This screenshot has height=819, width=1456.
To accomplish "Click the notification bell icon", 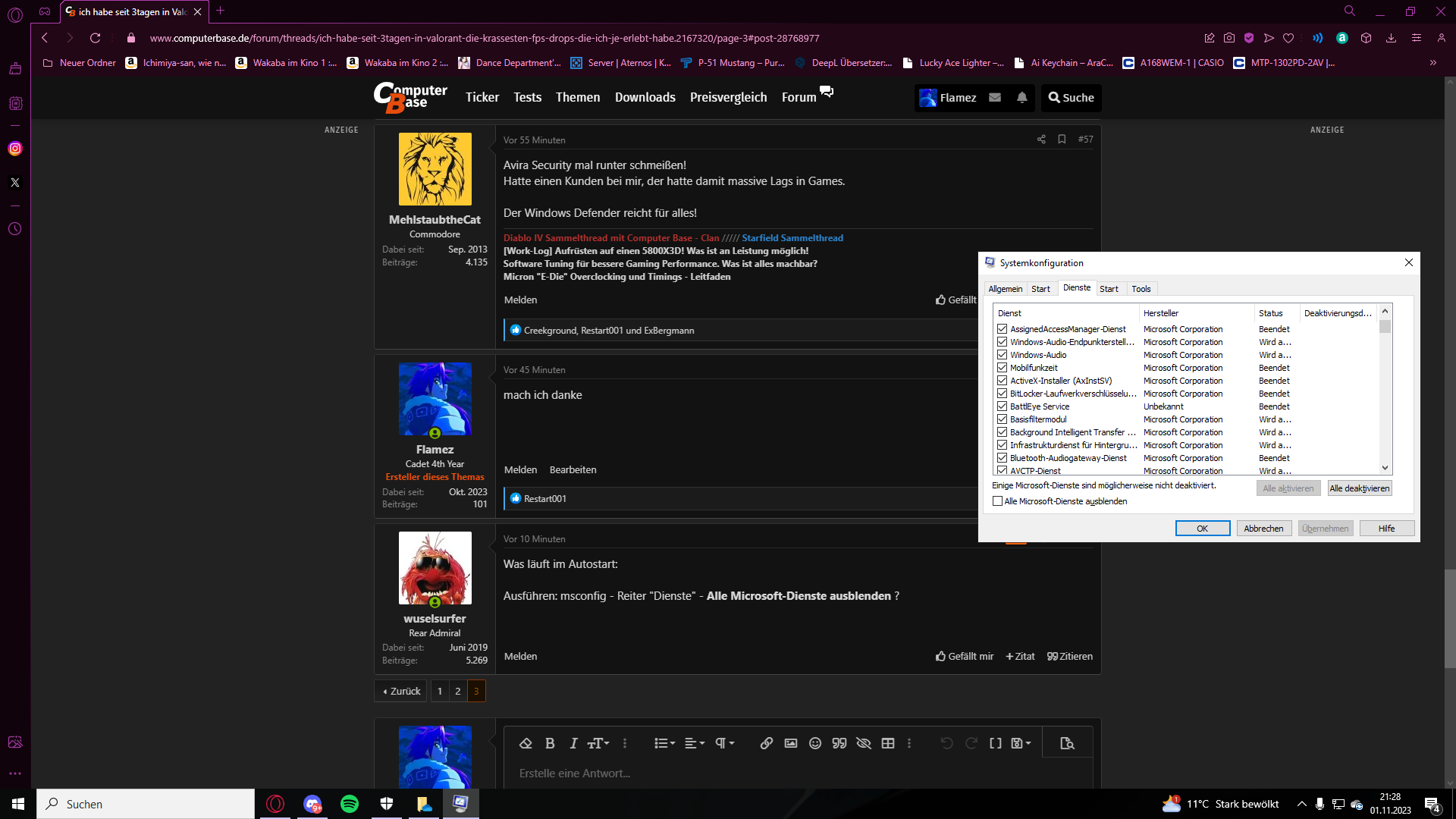I will tap(1021, 97).
